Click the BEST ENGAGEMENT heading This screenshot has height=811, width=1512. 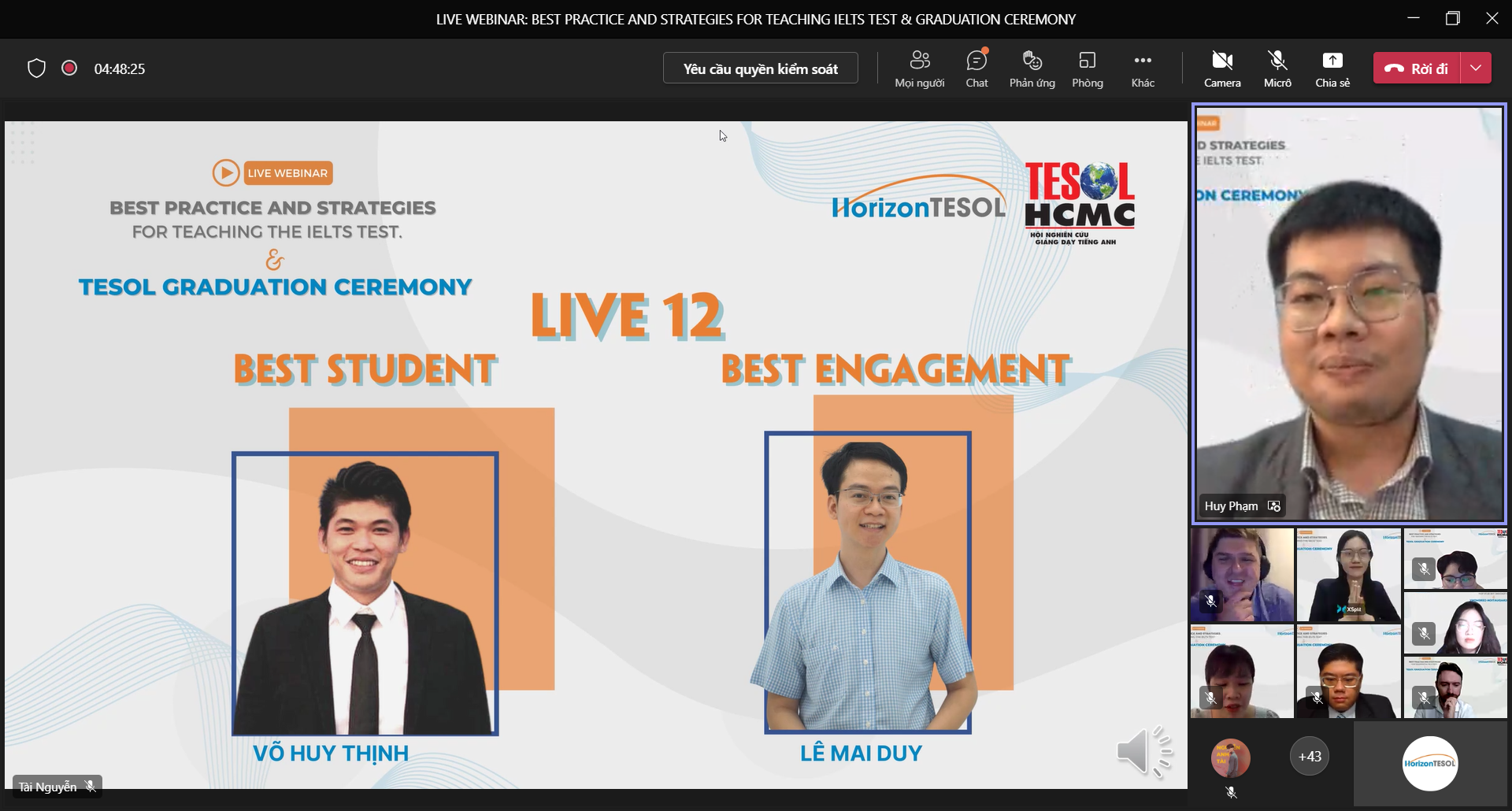click(x=896, y=369)
